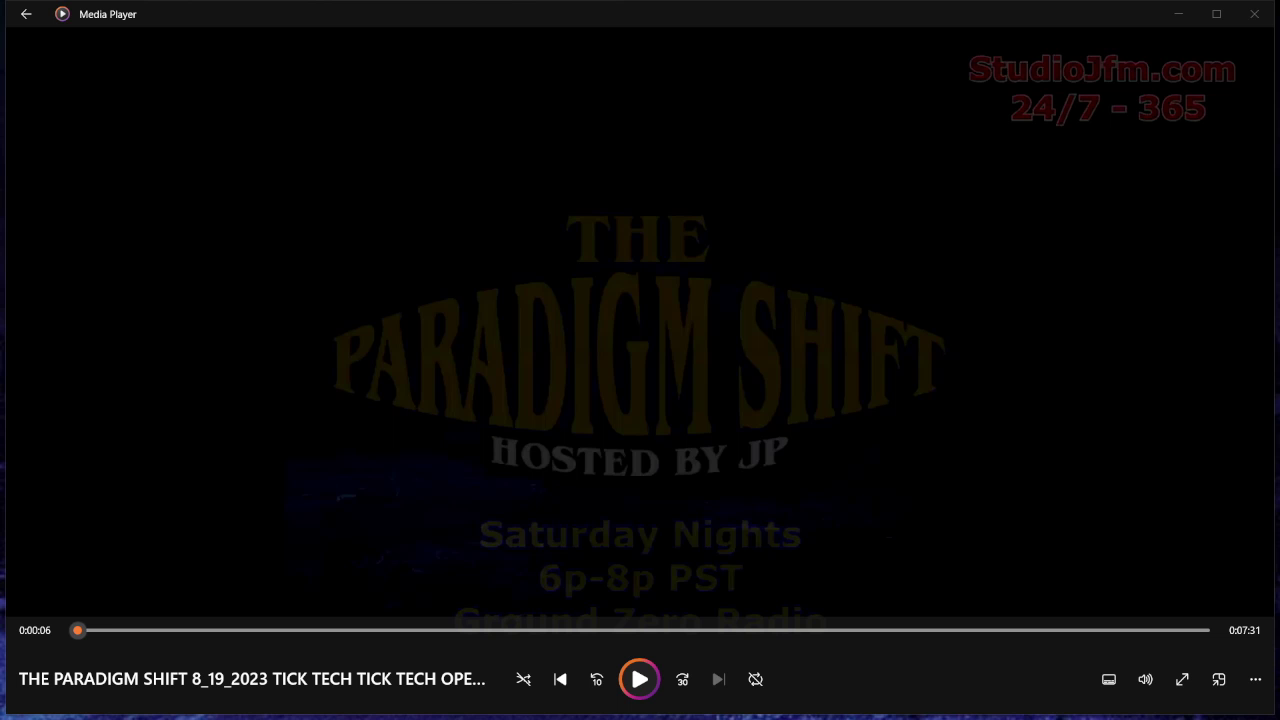The height and width of the screenshot is (720, 1280).
Task: Click the Media Player app logo icon
Action: pos(62,14)
